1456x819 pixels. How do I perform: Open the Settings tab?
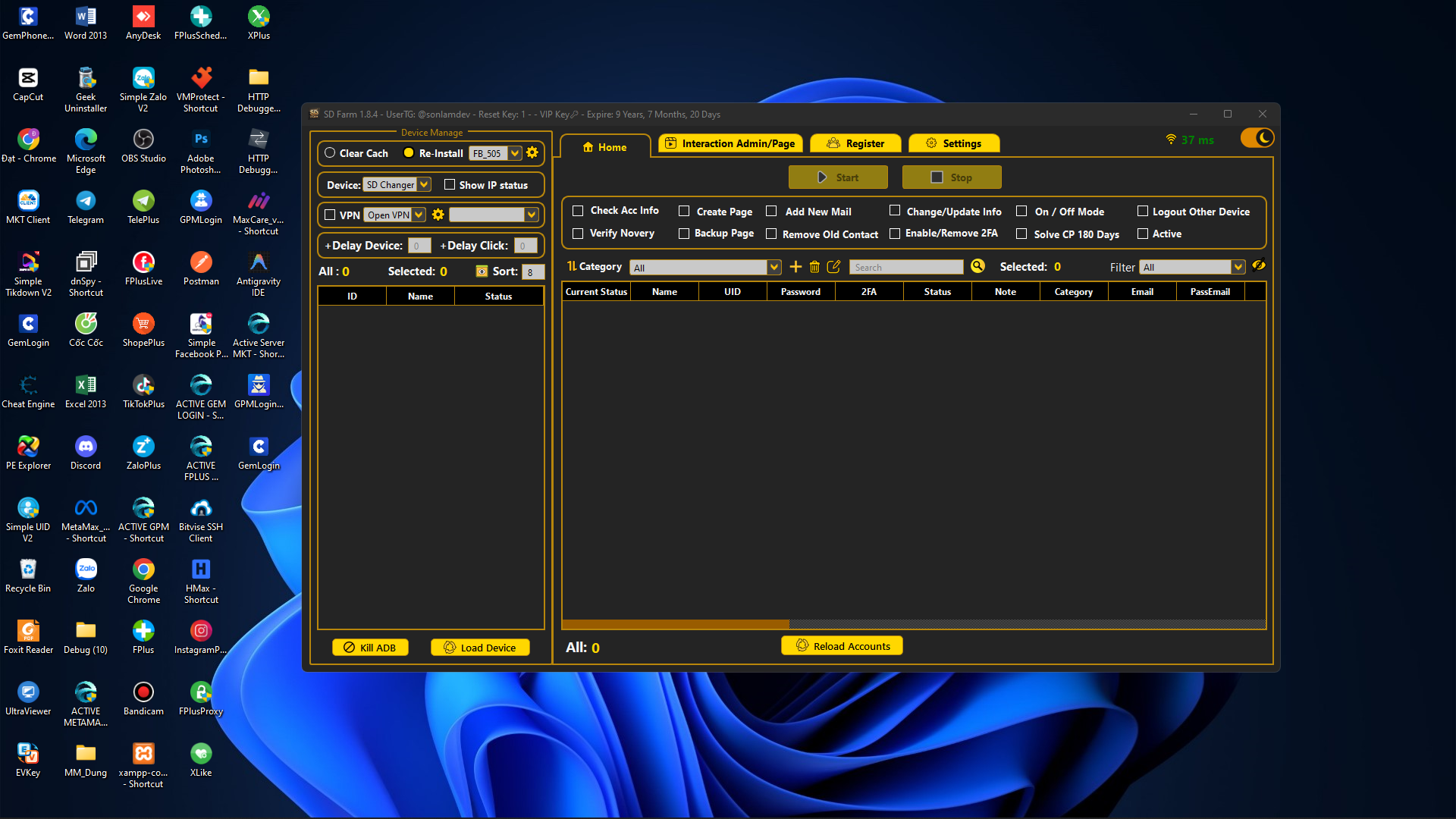[x=954, y=143]
